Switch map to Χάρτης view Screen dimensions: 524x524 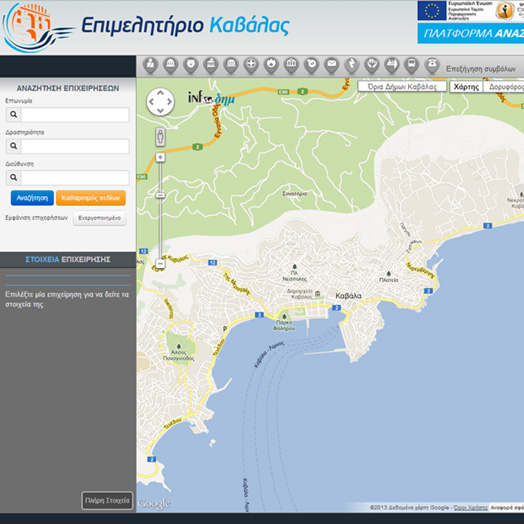pos(466,87)
